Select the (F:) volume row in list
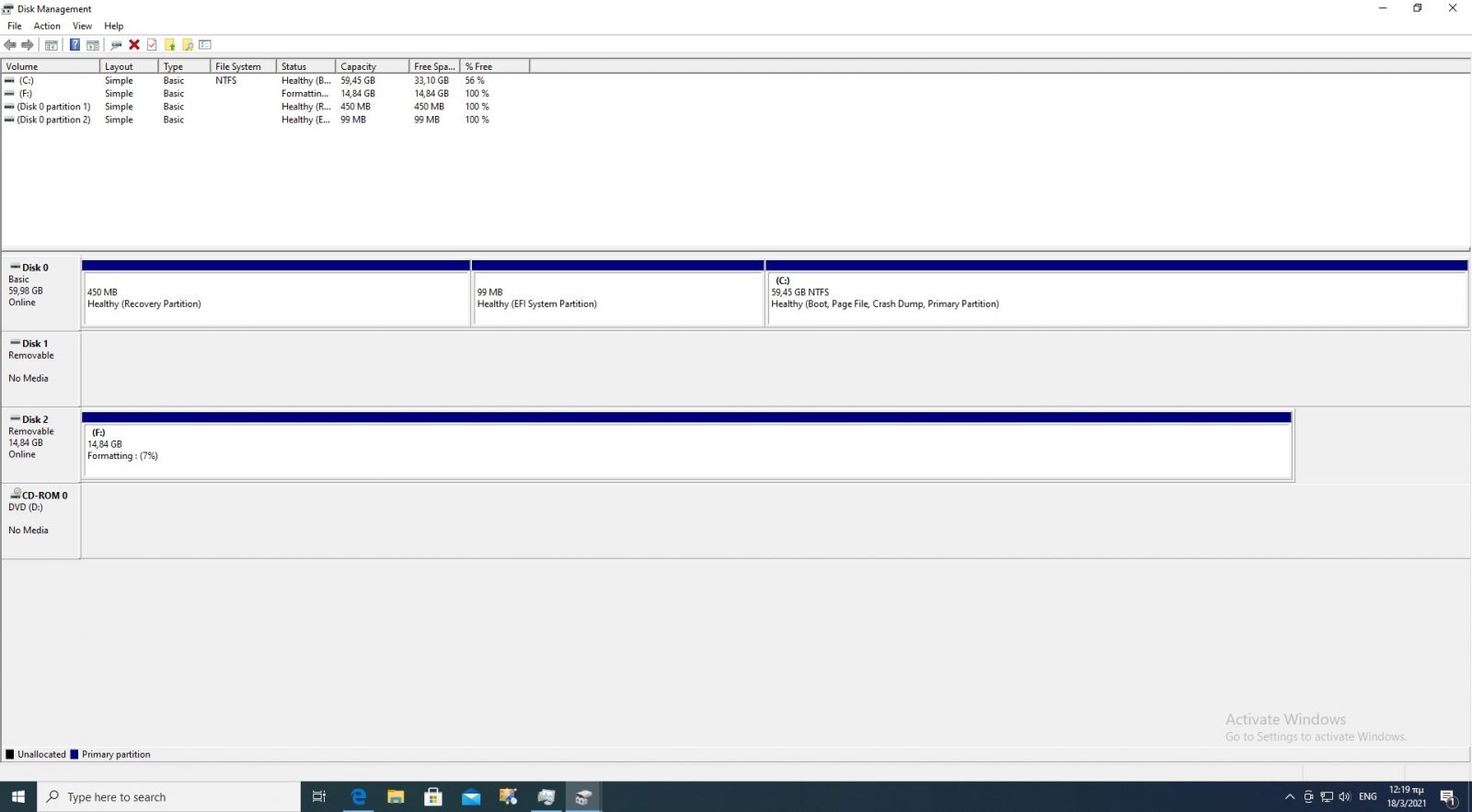 pos(26,94)
